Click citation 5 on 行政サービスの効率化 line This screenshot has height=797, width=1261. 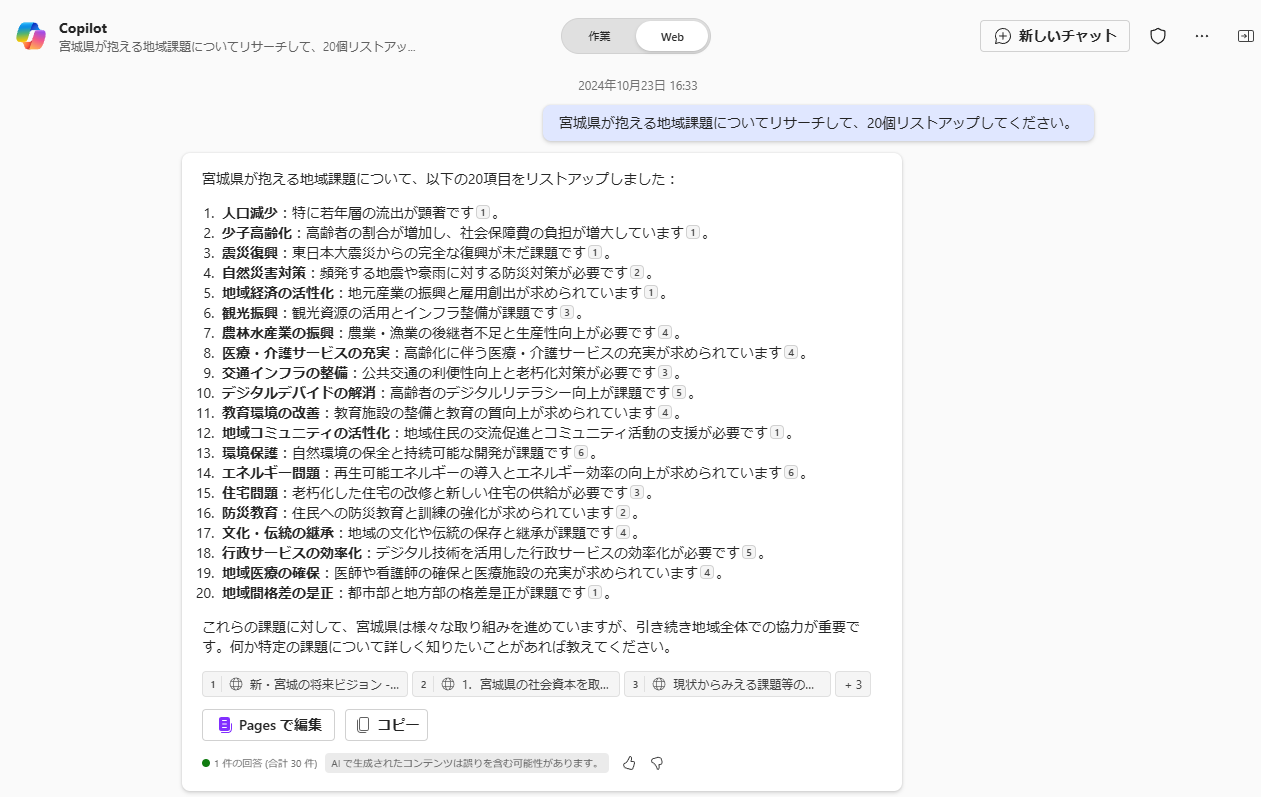[x=749, y=552]
